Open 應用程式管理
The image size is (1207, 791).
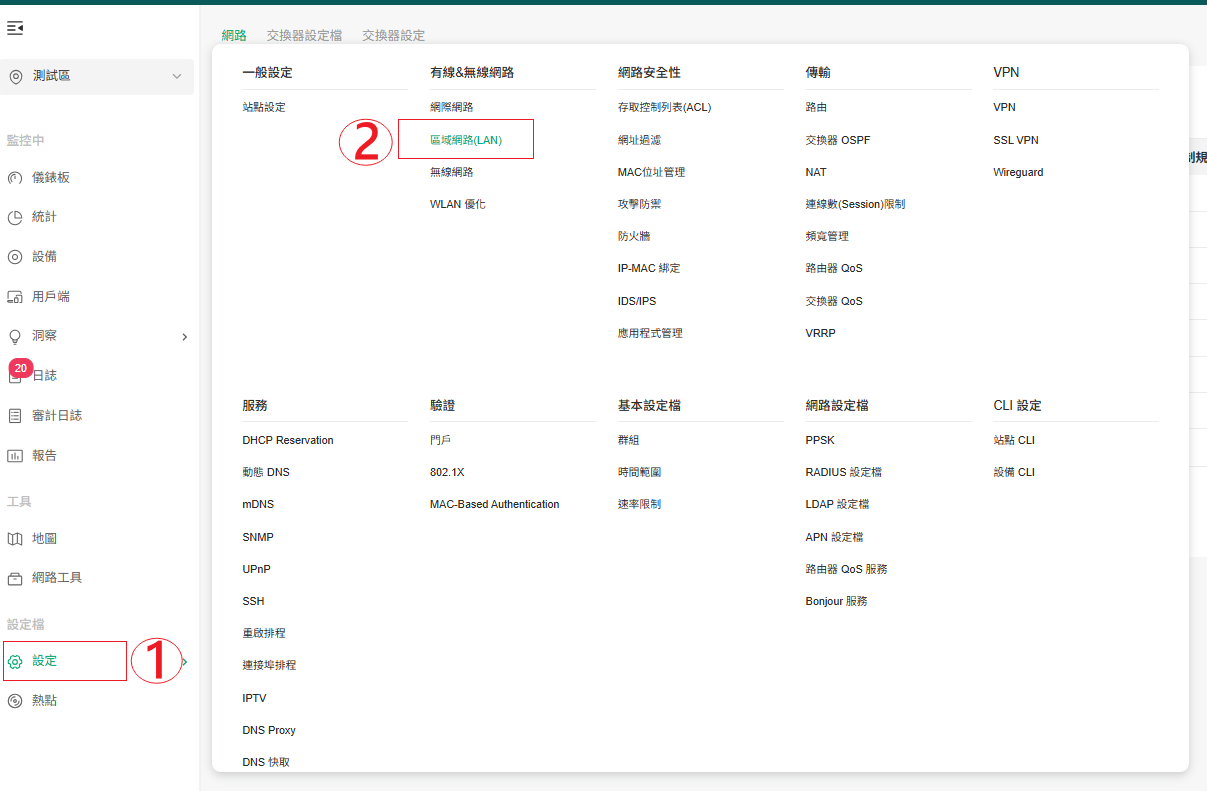tap(650, 333)
